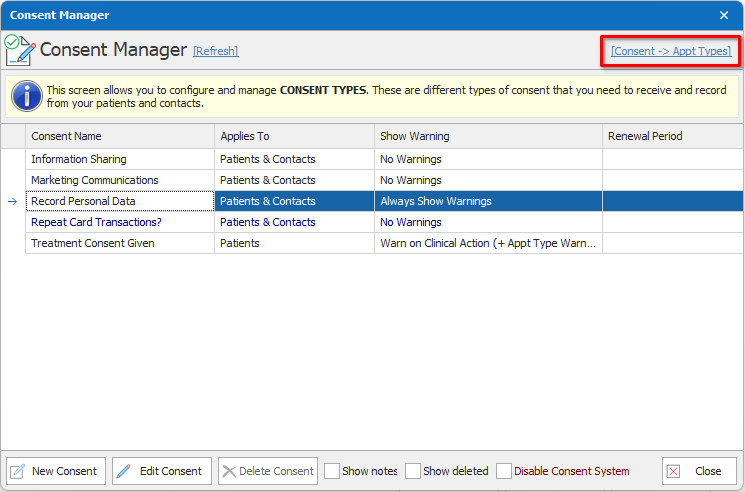Image resolution: width=745 pixels, height=492 pixels.
Task: Click the New Consent button
Action: click(x=56, y=471)
